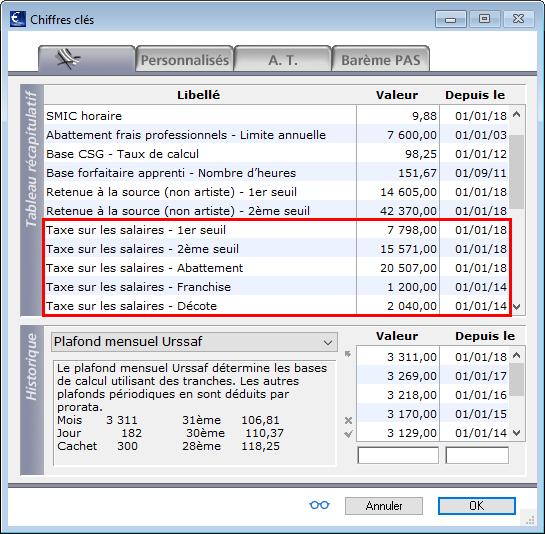Open the deck chair icon tab
The image size is (545, 534).
coord(87,59)
